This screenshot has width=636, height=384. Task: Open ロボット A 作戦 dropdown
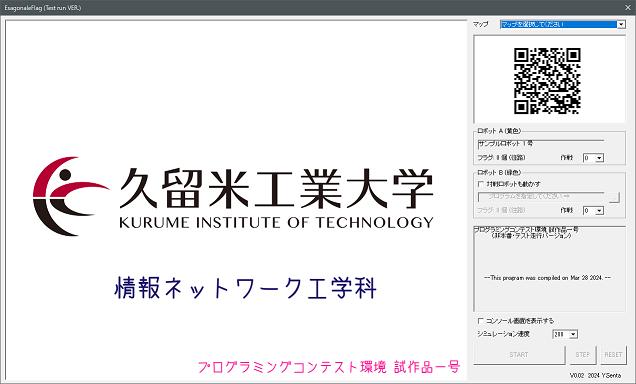[593, 158]
